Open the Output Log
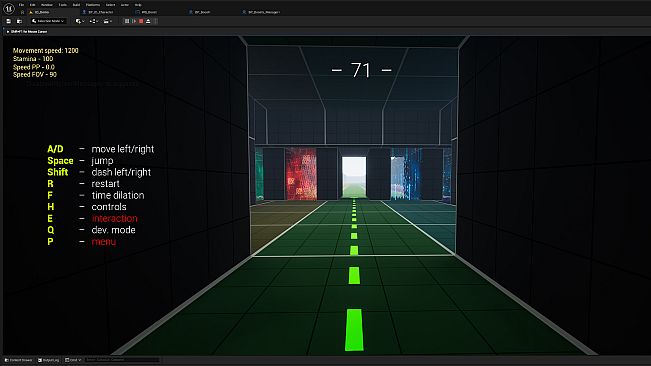Viewport: 651px width, 366px height. [49, 360]
